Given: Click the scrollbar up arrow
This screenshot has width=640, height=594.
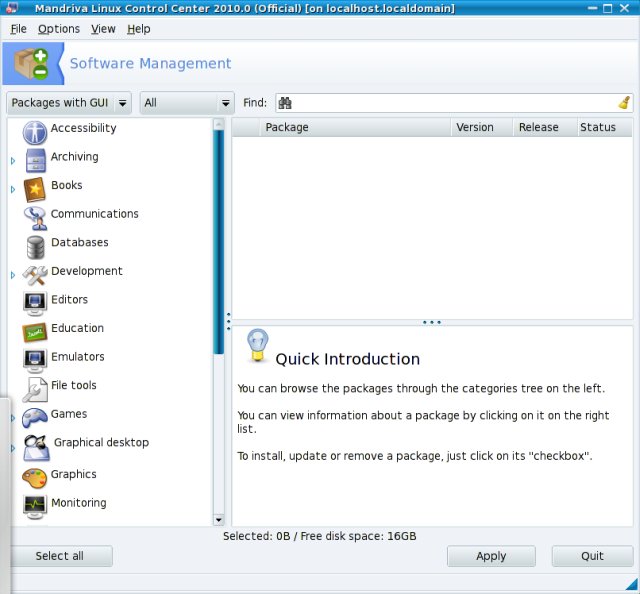Looking at the screenshot, I should 219,124.
